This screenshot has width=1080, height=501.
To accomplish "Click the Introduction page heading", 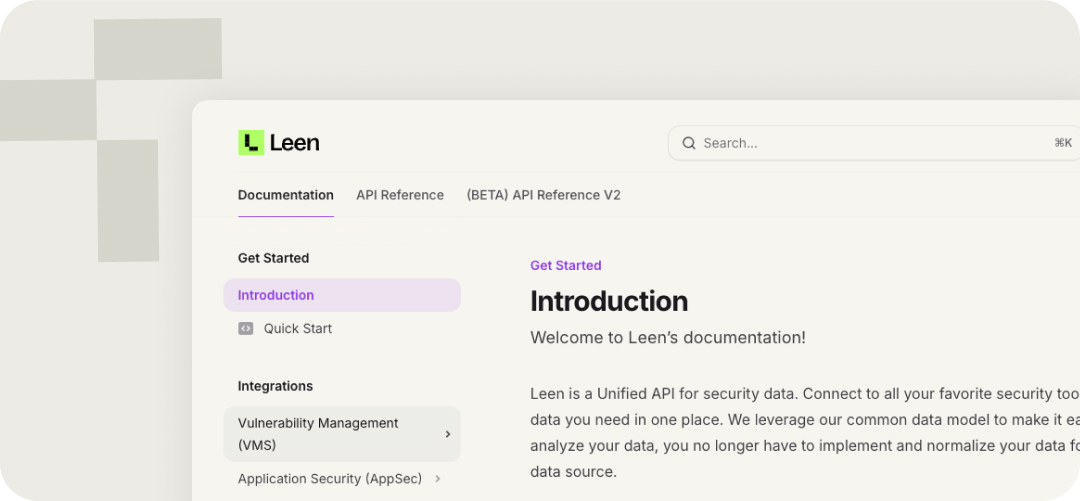I will [609, 301].
